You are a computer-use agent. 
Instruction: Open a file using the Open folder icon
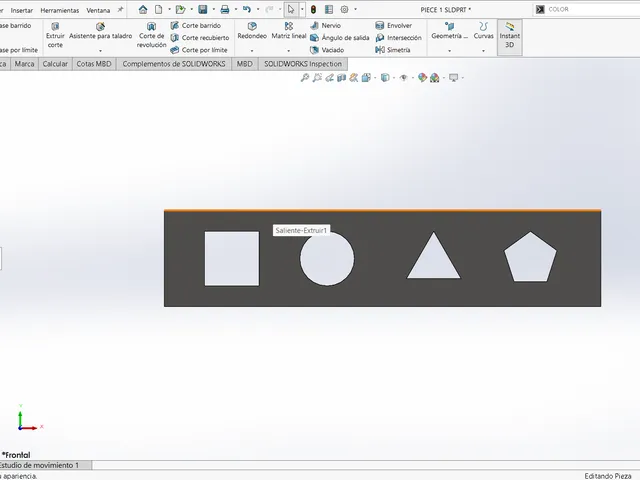[180, 9]
